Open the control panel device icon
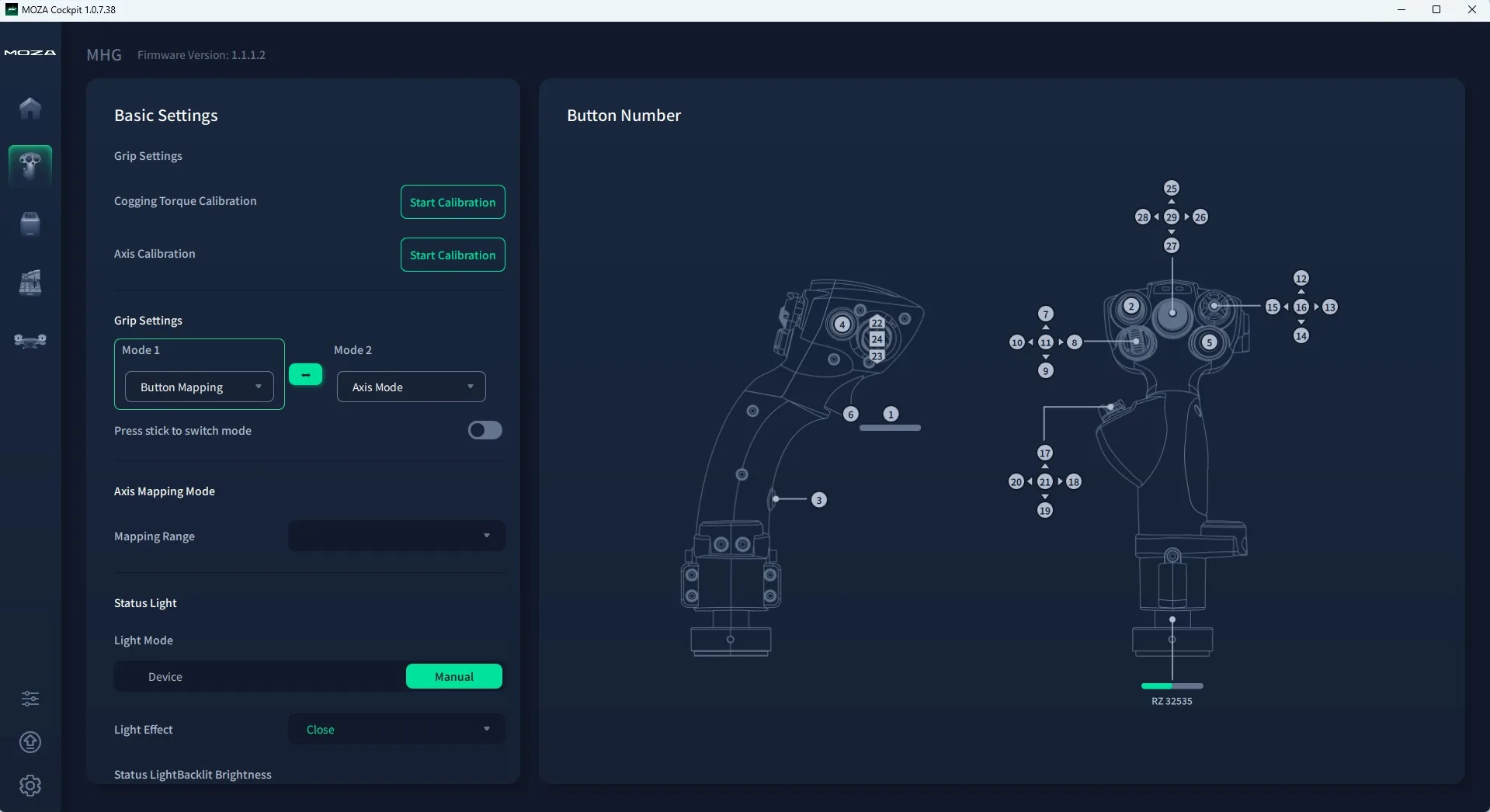1490x812 pixels. pyautogui.click(x=30, y=283)
